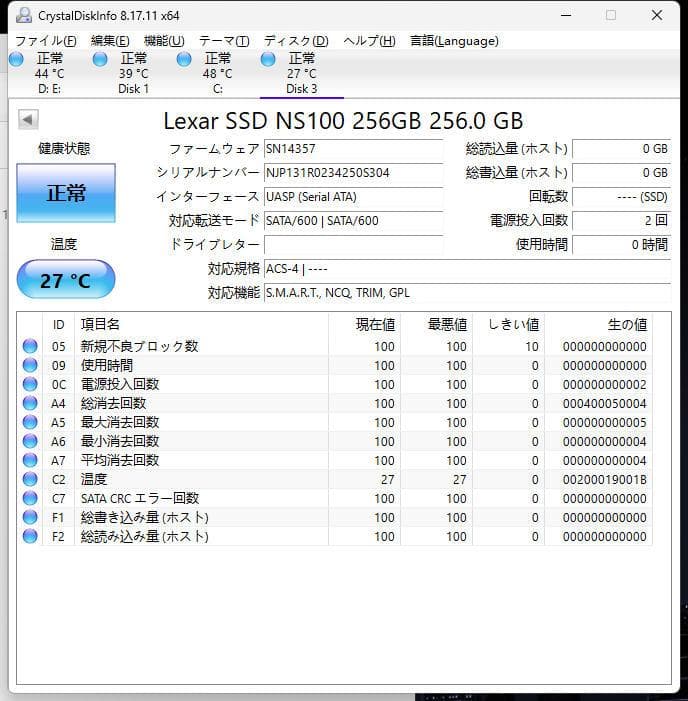This screenshot has height=701, width=688.
Task: Open the 言語(Language) menu
Action: pos(454,41)
